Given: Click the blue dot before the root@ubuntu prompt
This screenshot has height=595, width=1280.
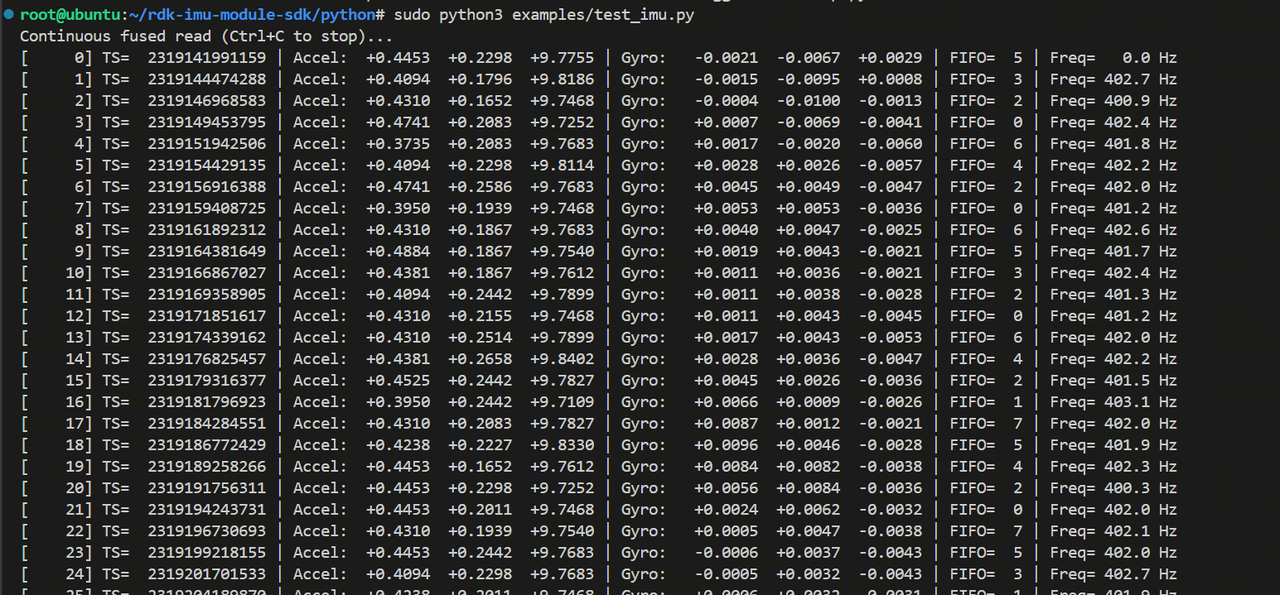Looking at the screenshot, I should coord(8,15).
